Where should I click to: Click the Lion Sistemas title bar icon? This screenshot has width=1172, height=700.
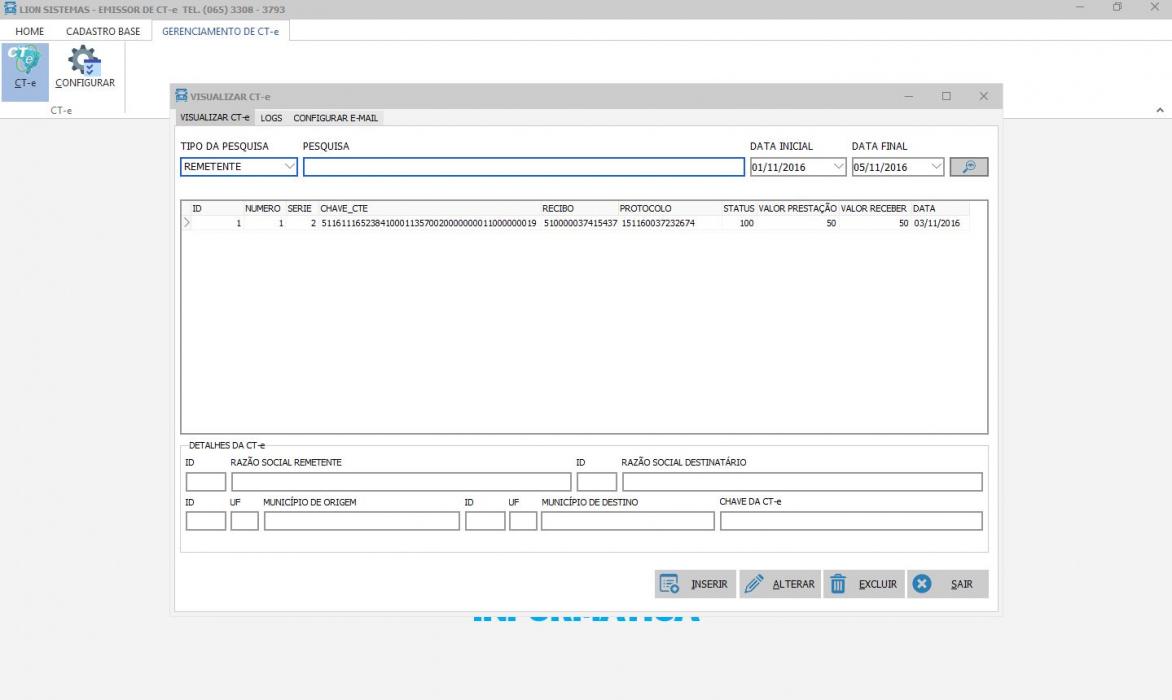[x=10, y=9]
